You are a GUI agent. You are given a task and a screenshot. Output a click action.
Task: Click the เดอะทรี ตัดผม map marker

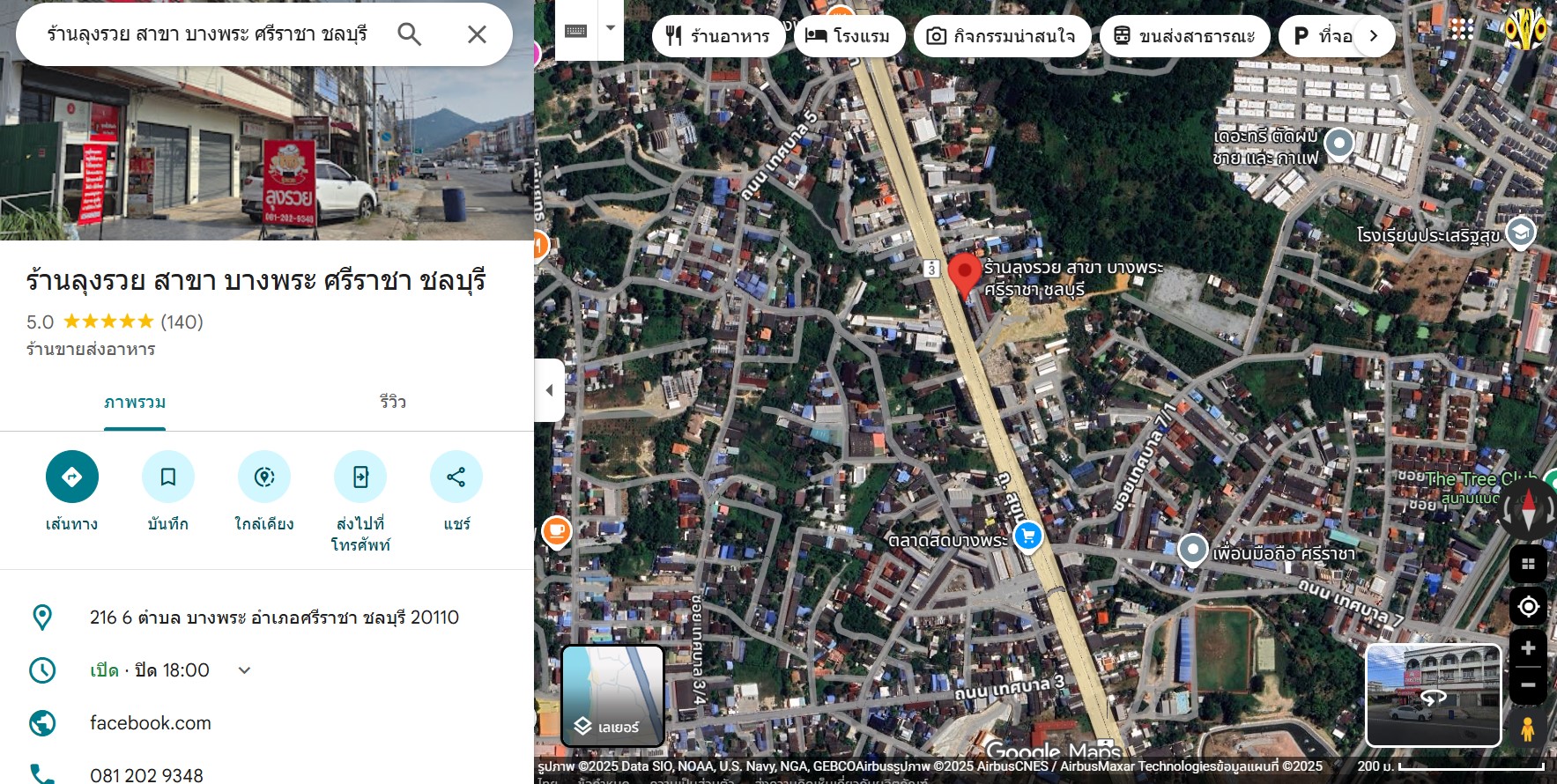point(1339,143)
